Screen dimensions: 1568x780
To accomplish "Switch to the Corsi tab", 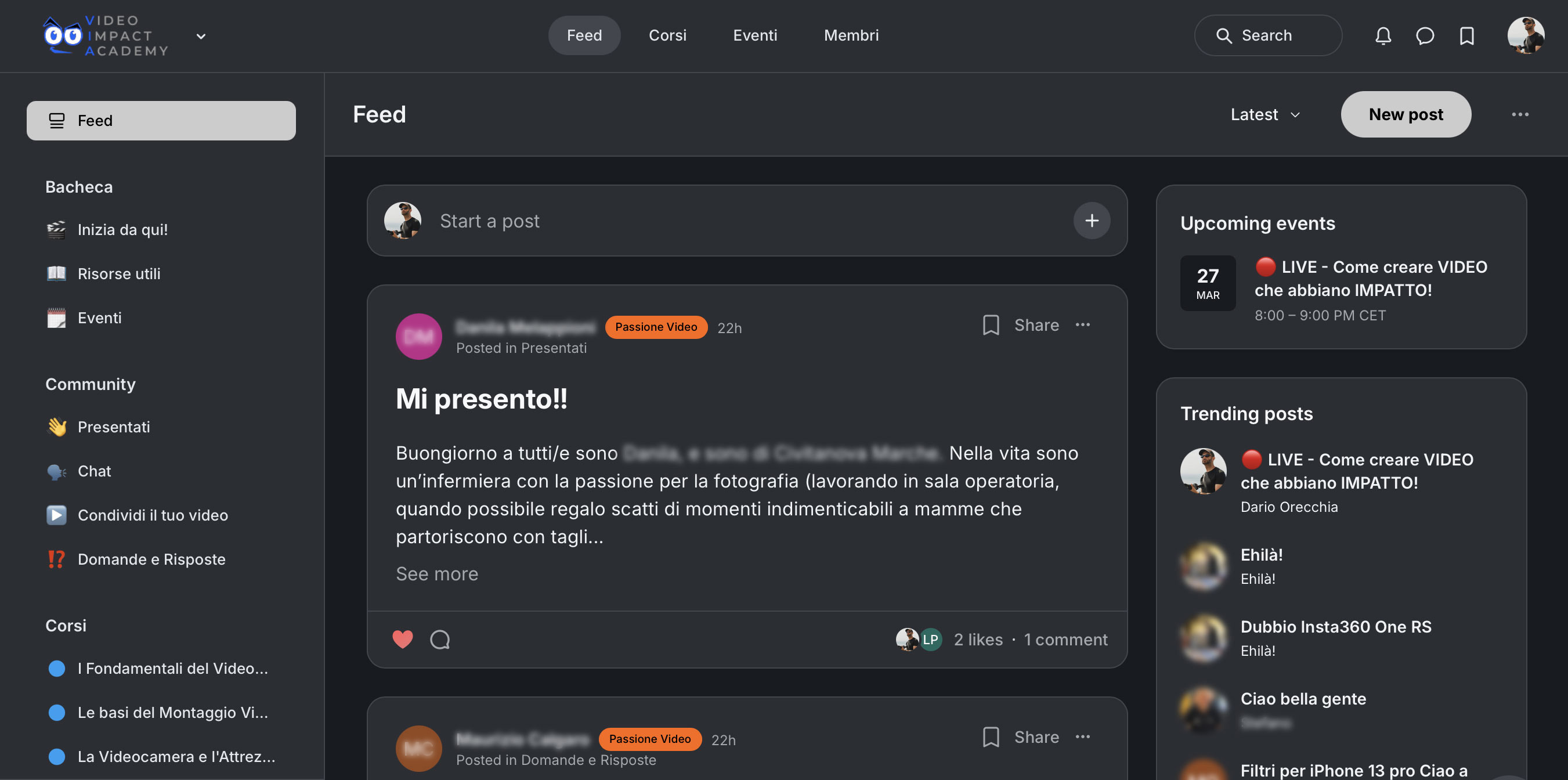I will (667, 35).
